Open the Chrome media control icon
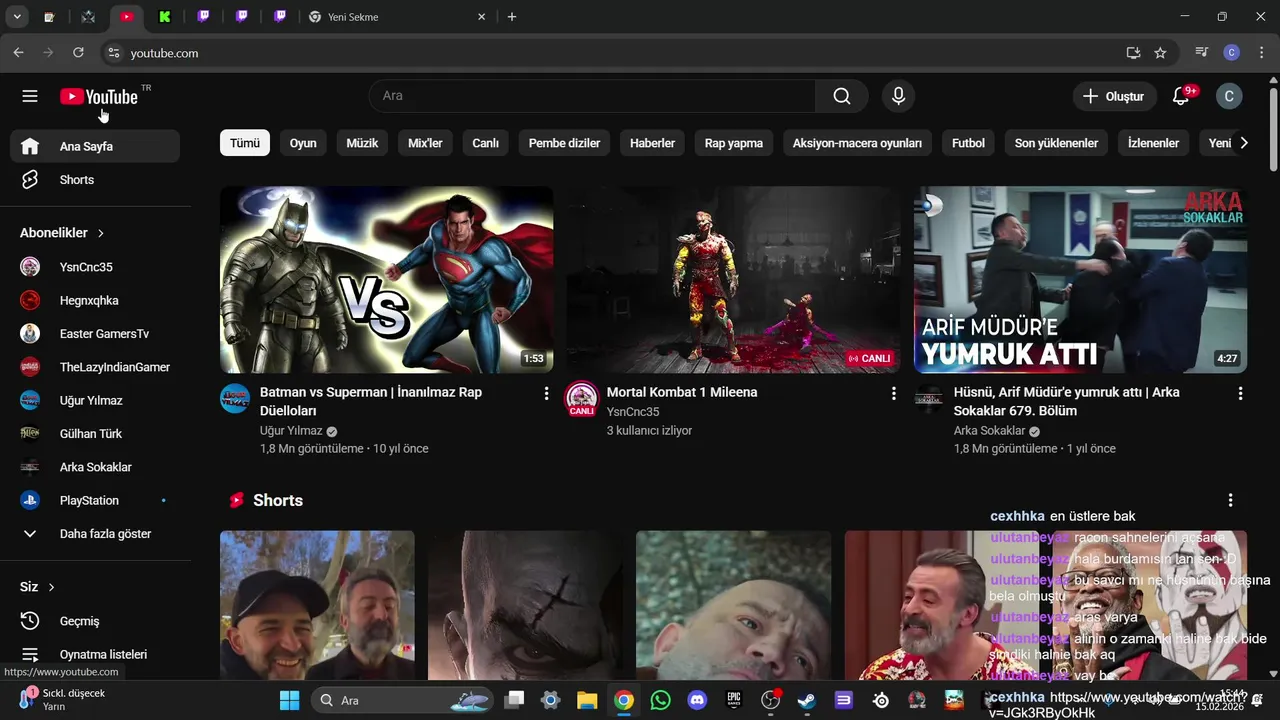 (1202, 53)
